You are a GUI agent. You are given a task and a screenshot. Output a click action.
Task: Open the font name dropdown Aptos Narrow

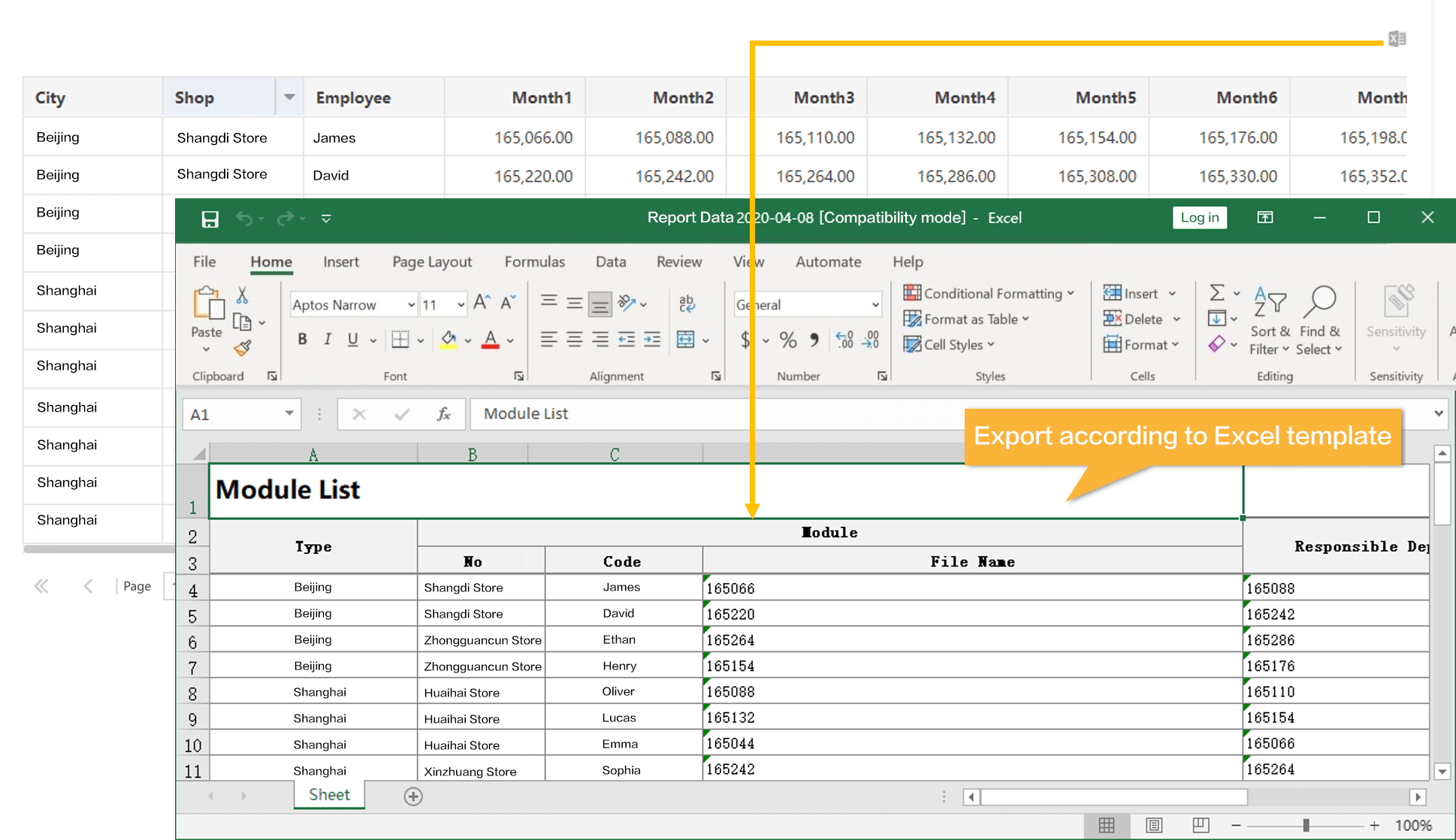(411, 305)
